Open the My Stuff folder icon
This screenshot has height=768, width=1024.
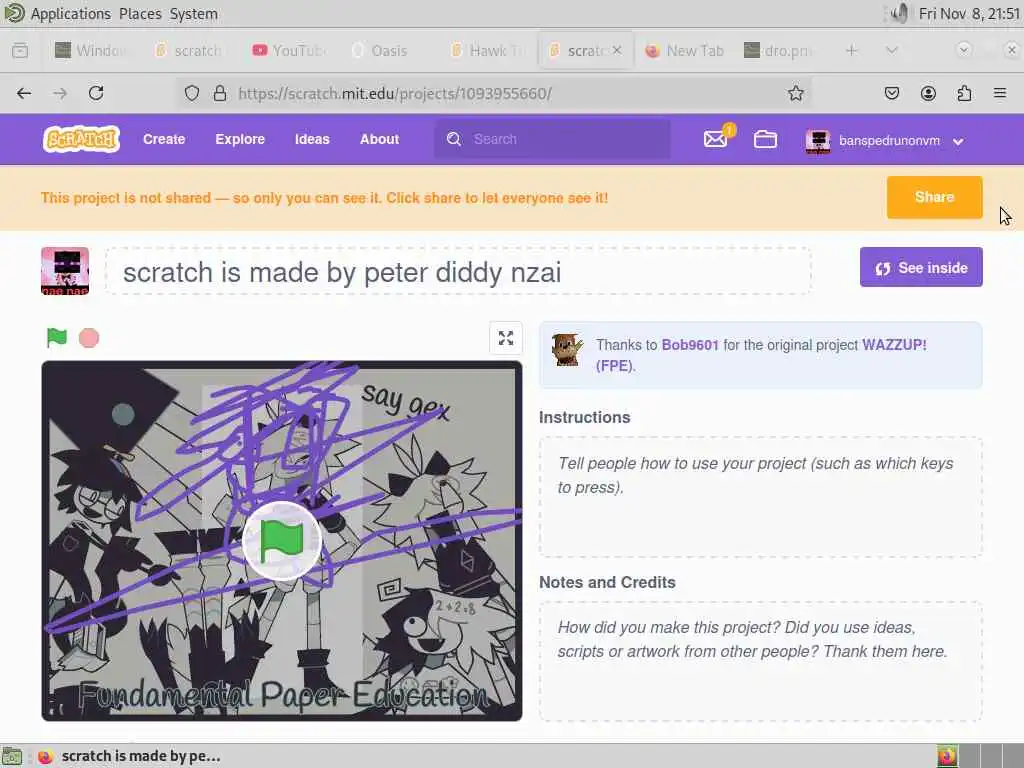pos(765,139)
